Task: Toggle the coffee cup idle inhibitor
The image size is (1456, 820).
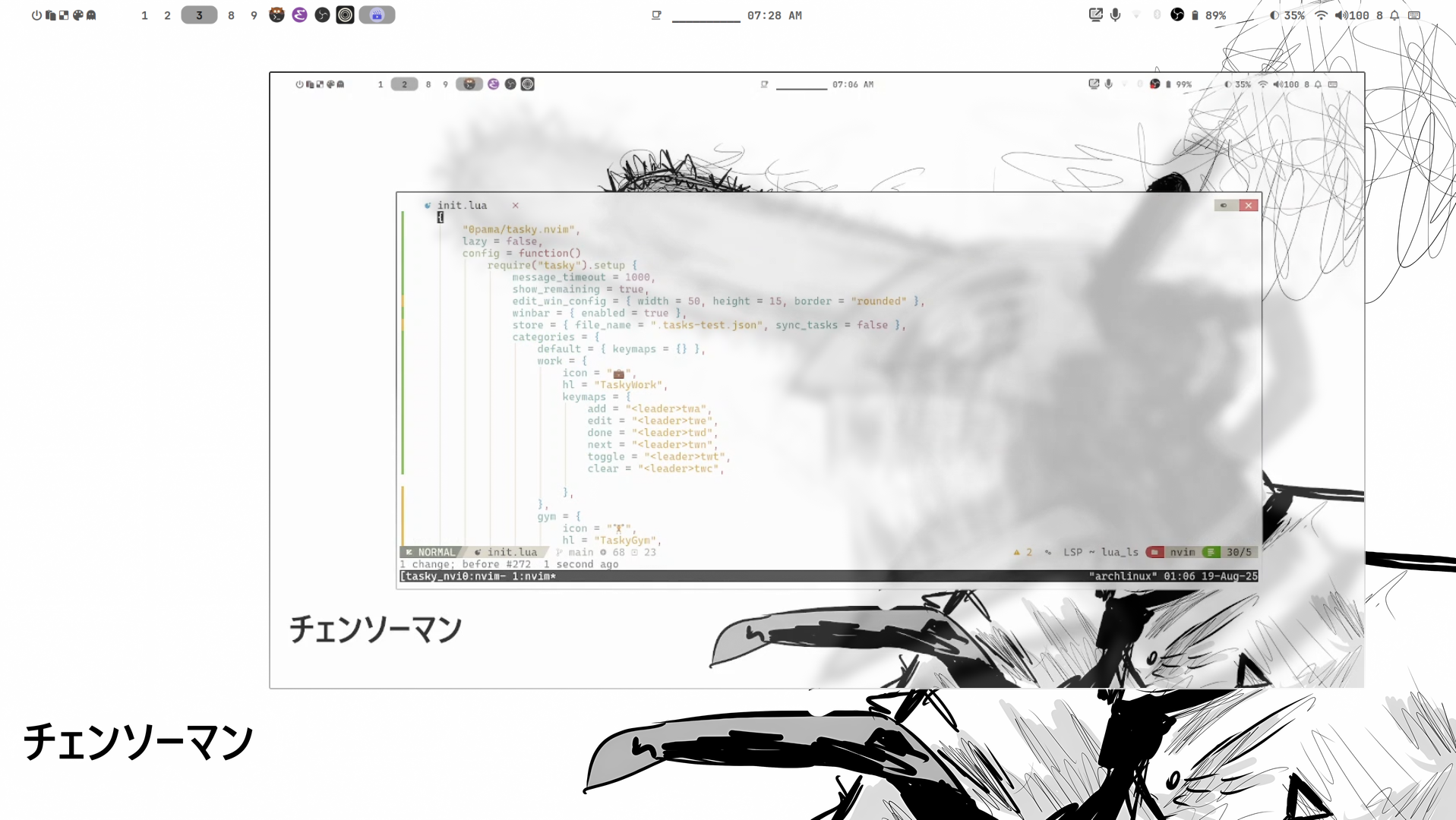Action: 656,15
